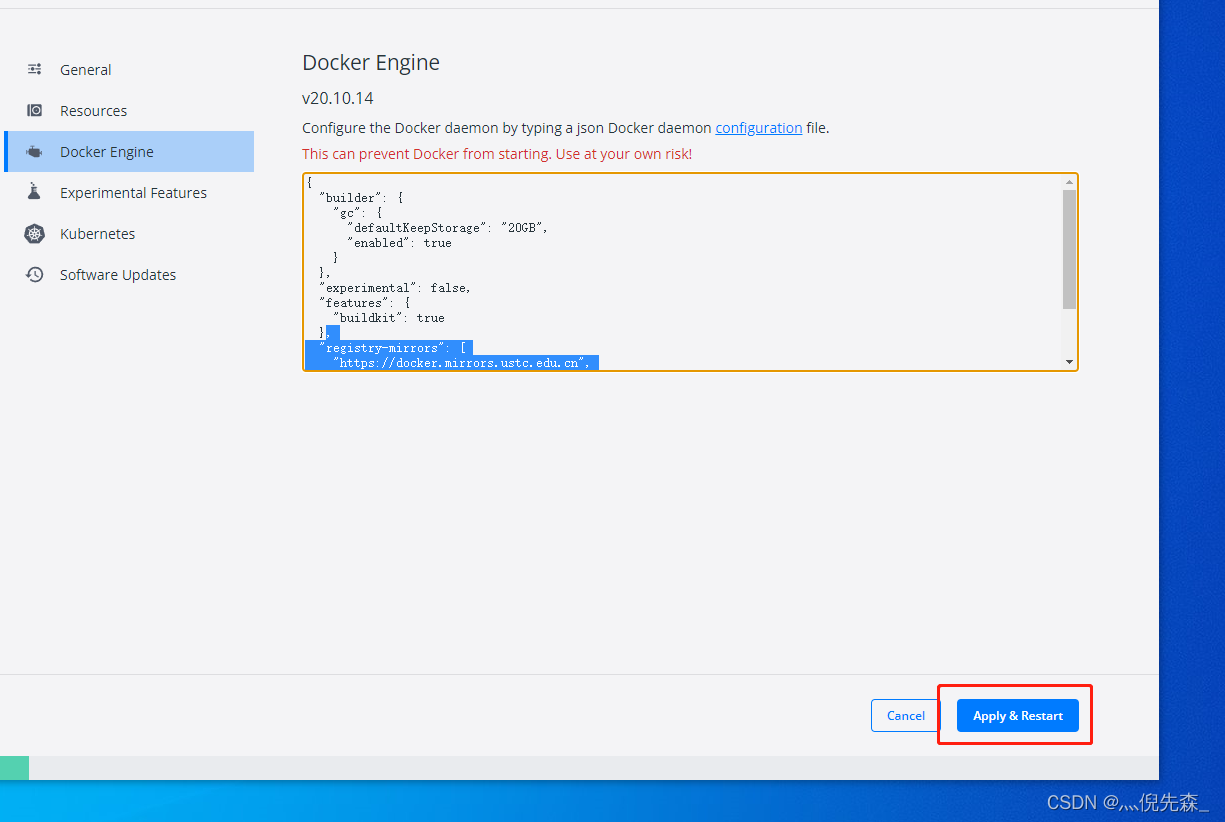Go to the Kubernetes tab
1225x822 pixels.
pyautogui.click(x=129, y=234)
